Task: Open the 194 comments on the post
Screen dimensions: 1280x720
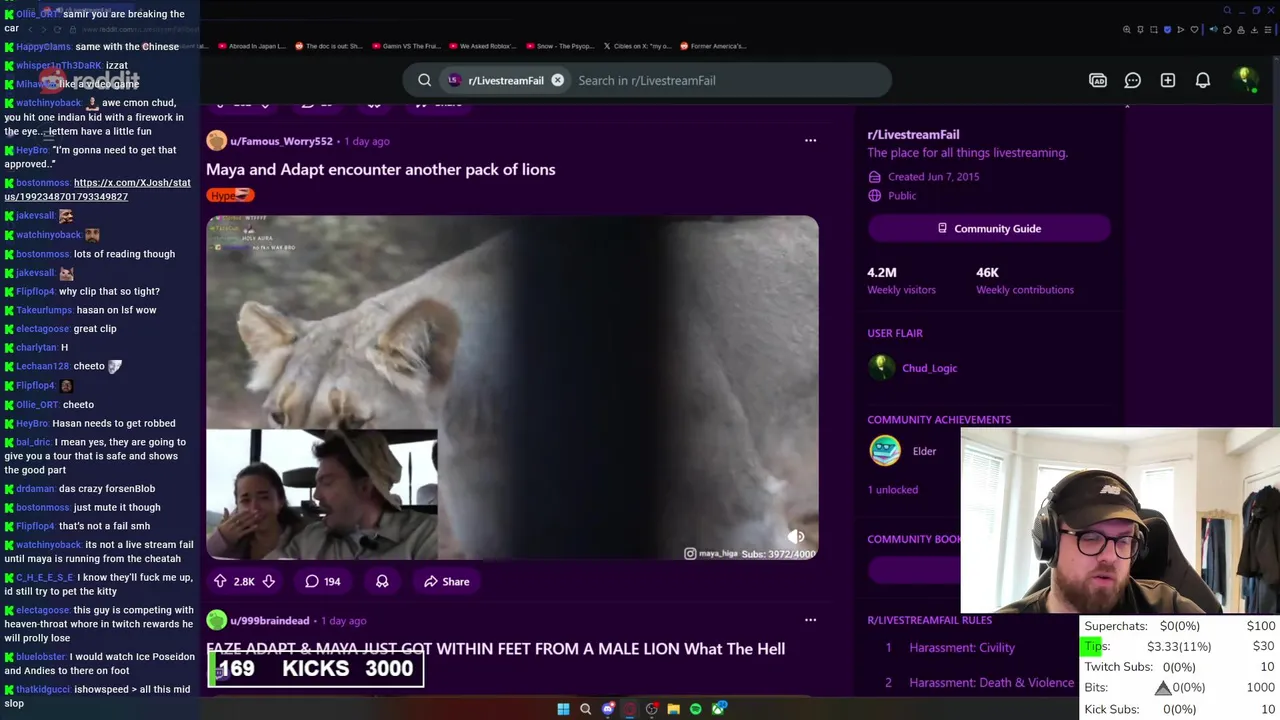Action: pos(323,581)
